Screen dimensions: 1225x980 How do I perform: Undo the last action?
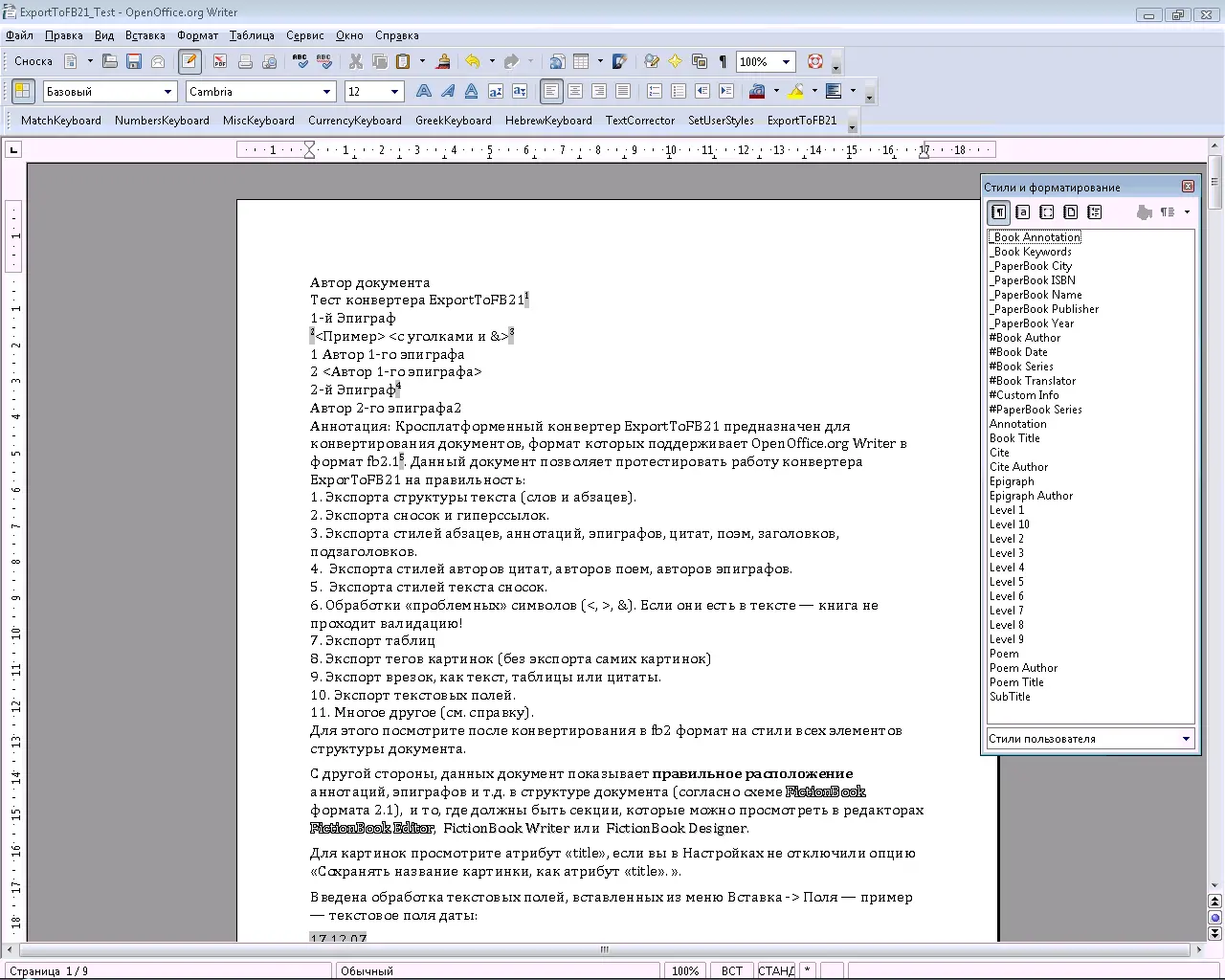[x=473, y=61]
